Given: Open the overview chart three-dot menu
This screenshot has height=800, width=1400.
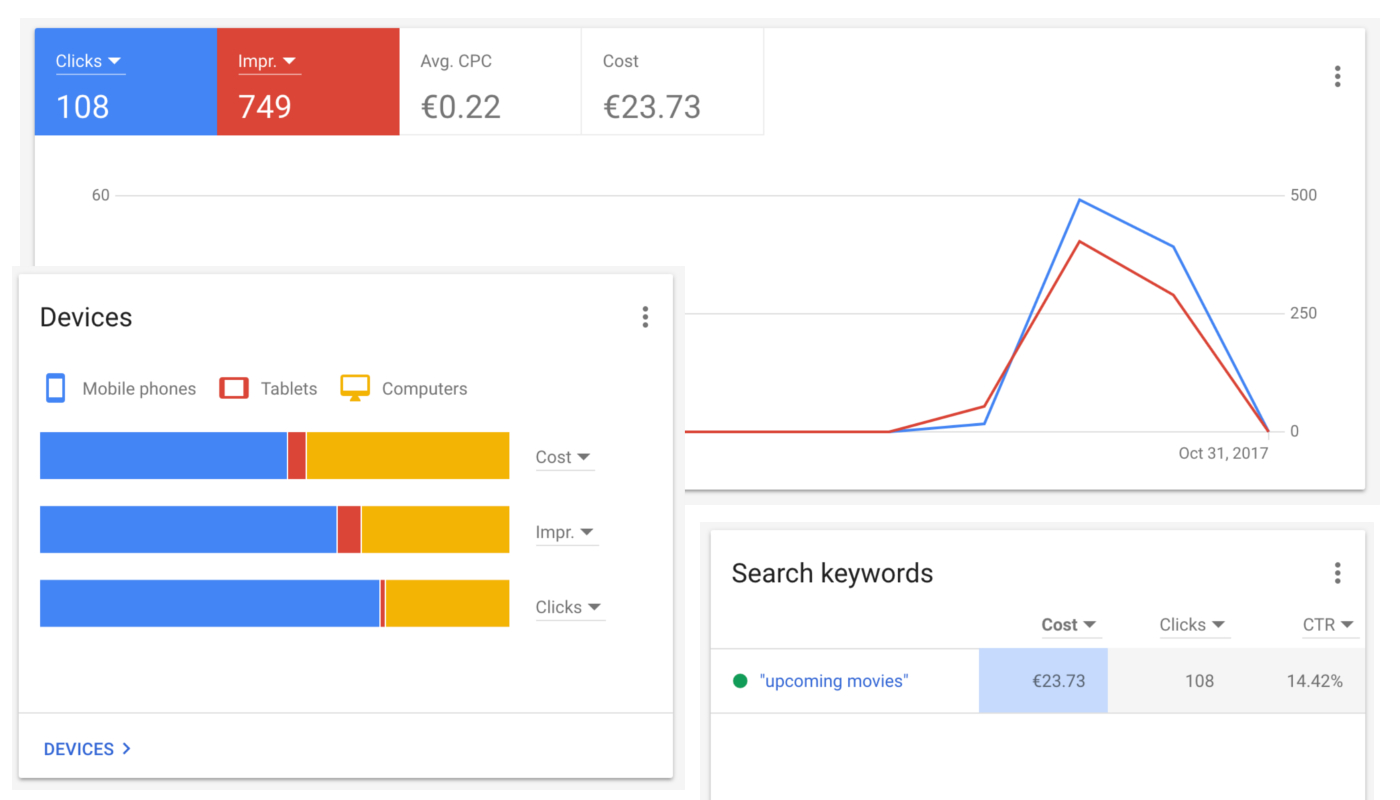Looking at the screenshot, I should [1337, 77].
